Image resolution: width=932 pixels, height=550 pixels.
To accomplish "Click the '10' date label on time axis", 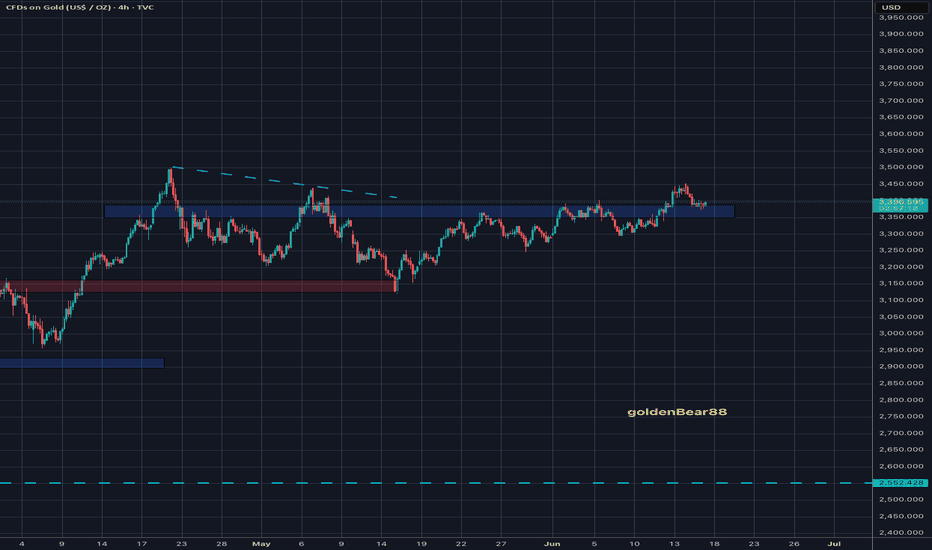I will [x=634, y=543].
